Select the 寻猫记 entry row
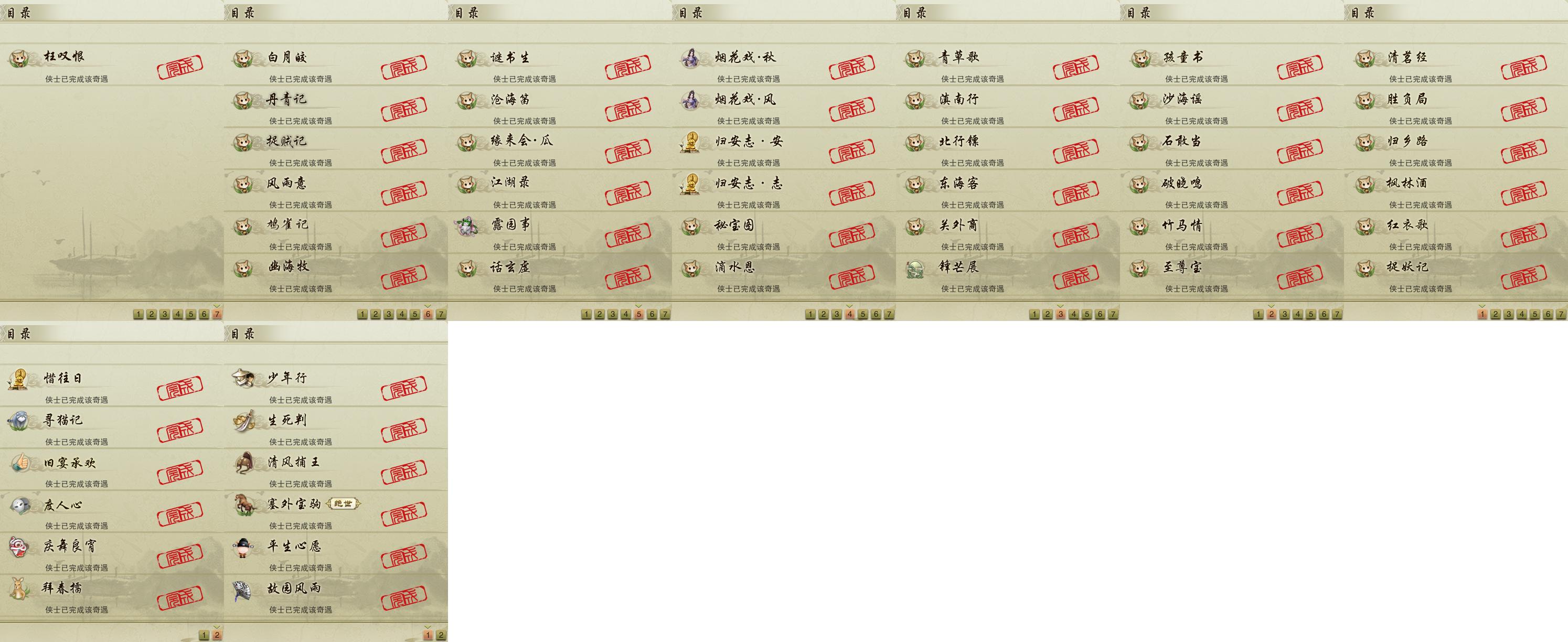The image size is (1568, 642). 112,428
